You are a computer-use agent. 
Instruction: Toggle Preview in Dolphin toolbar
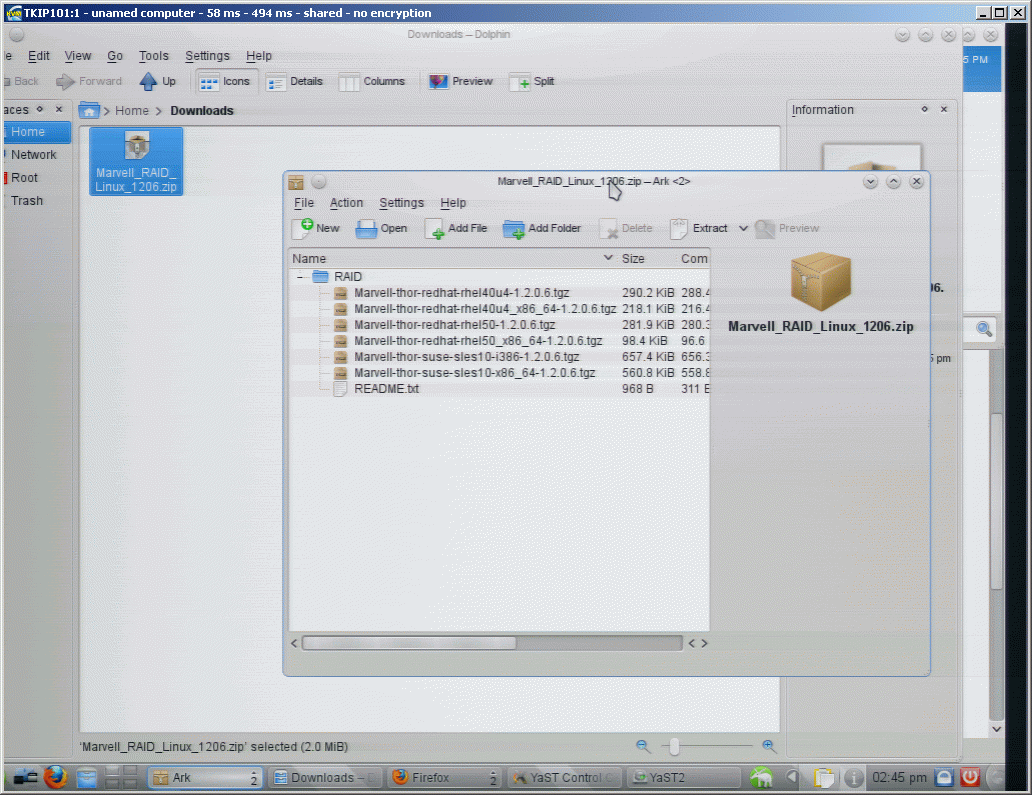coord(461,82)
